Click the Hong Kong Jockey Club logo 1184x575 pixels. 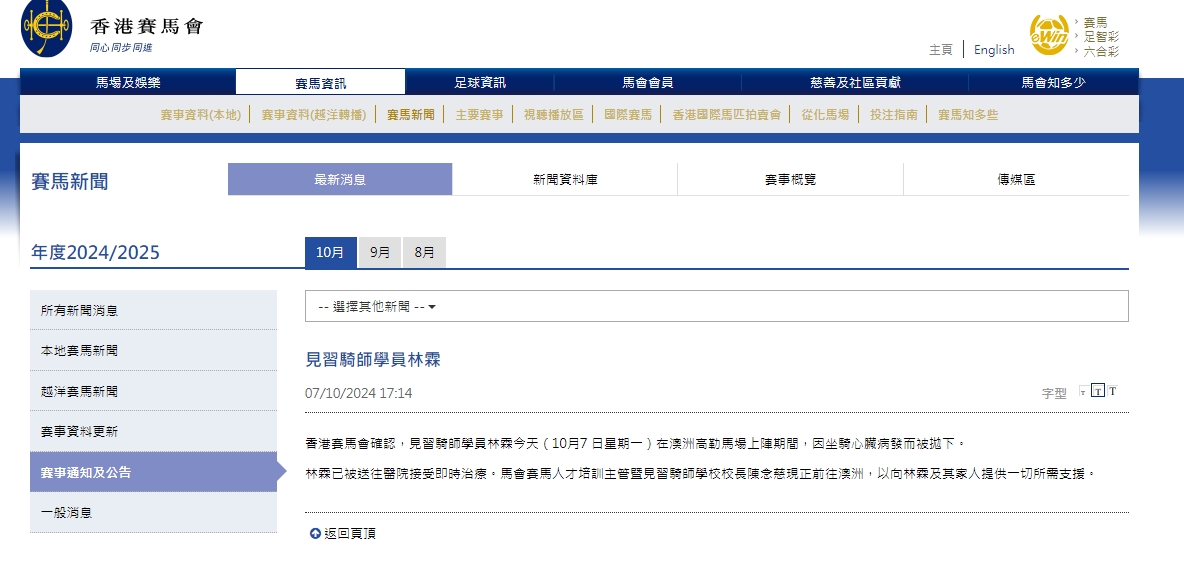(x=46, y=30)
